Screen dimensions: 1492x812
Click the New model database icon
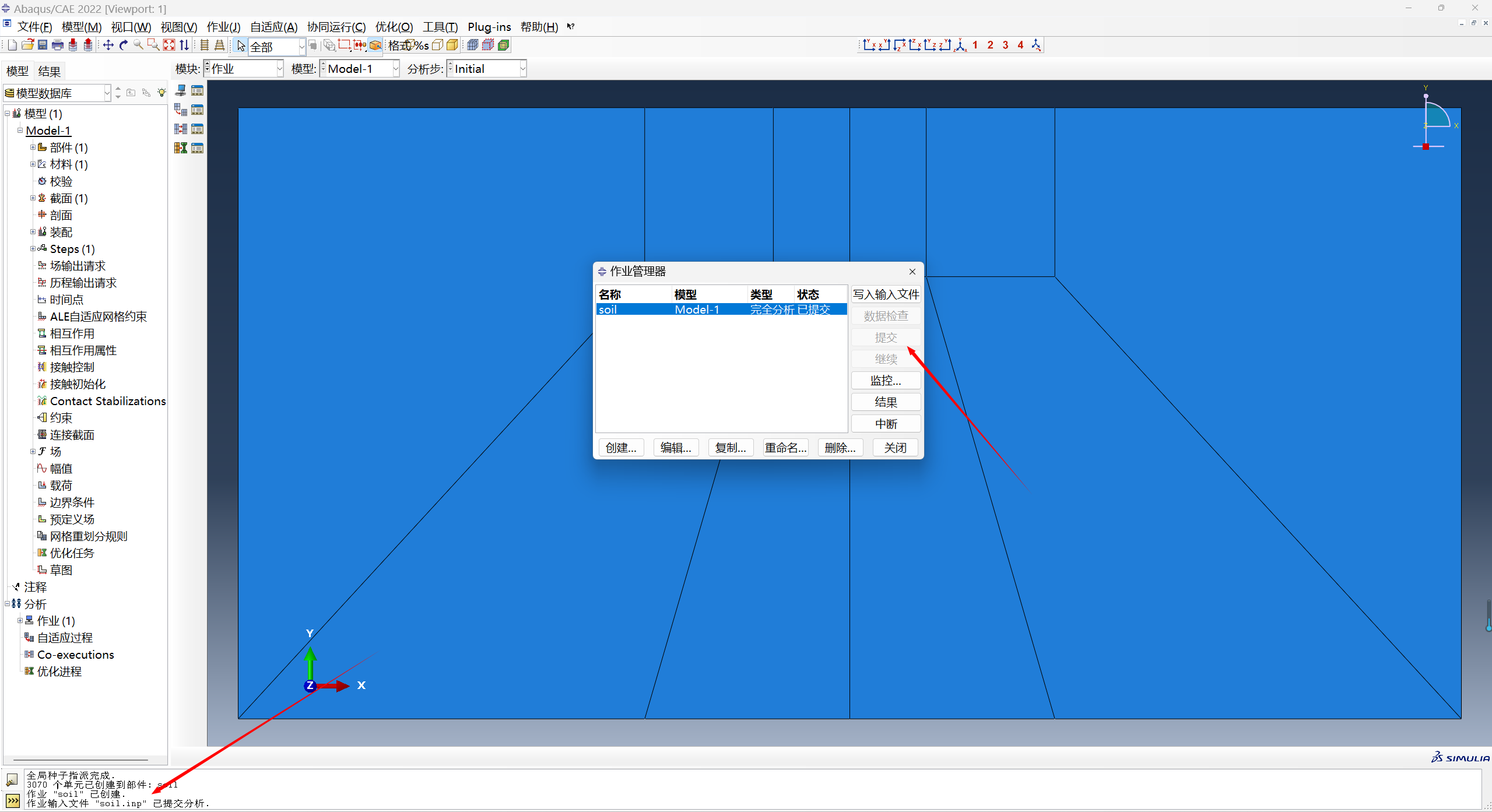coord(12,45)
